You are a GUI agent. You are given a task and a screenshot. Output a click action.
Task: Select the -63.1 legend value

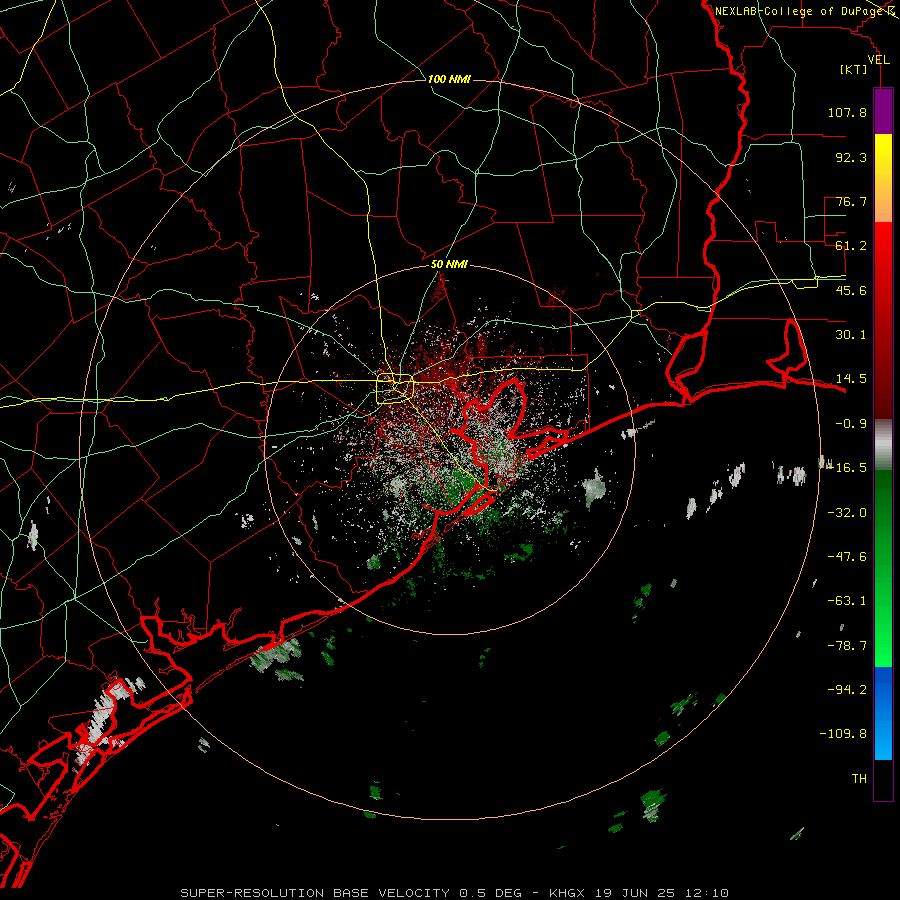tap(847, 601)
